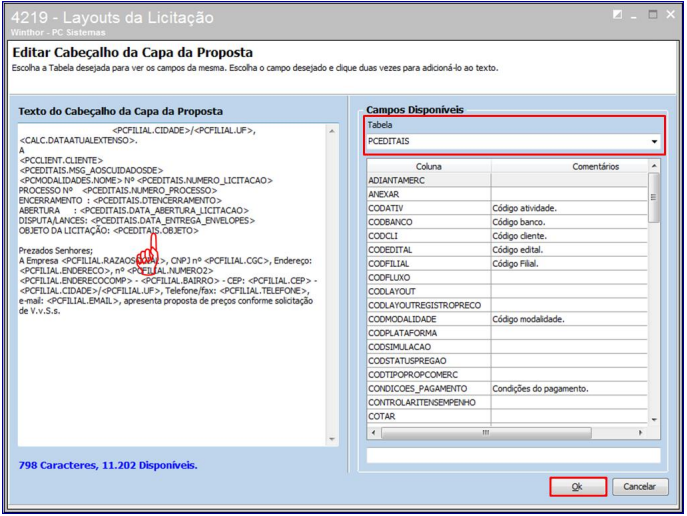Click the Coluna column header
Screen dimensions: 687x516
point(428,166)
